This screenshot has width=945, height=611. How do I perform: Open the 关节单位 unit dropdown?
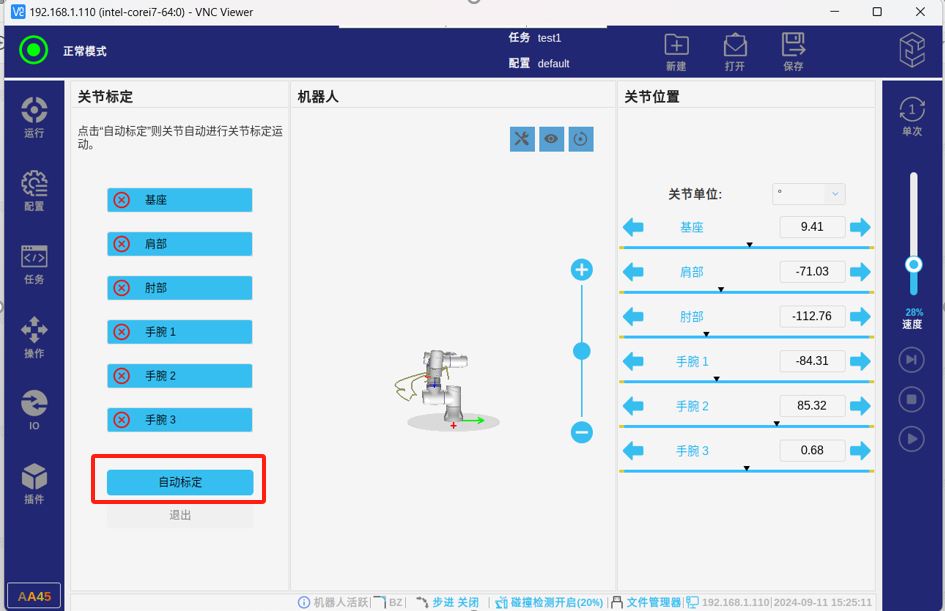coord(809,194)
